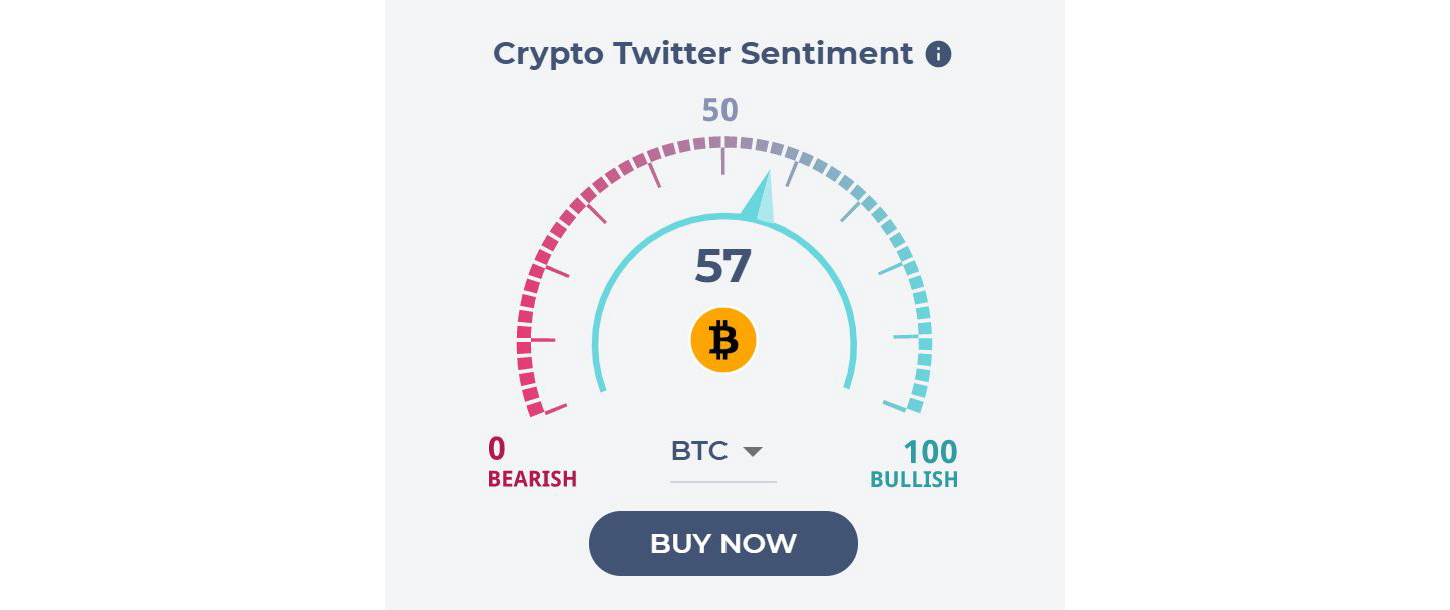The image size is (1450, 610).
Task: Click the BULLISH text
Action: point(914,479)
